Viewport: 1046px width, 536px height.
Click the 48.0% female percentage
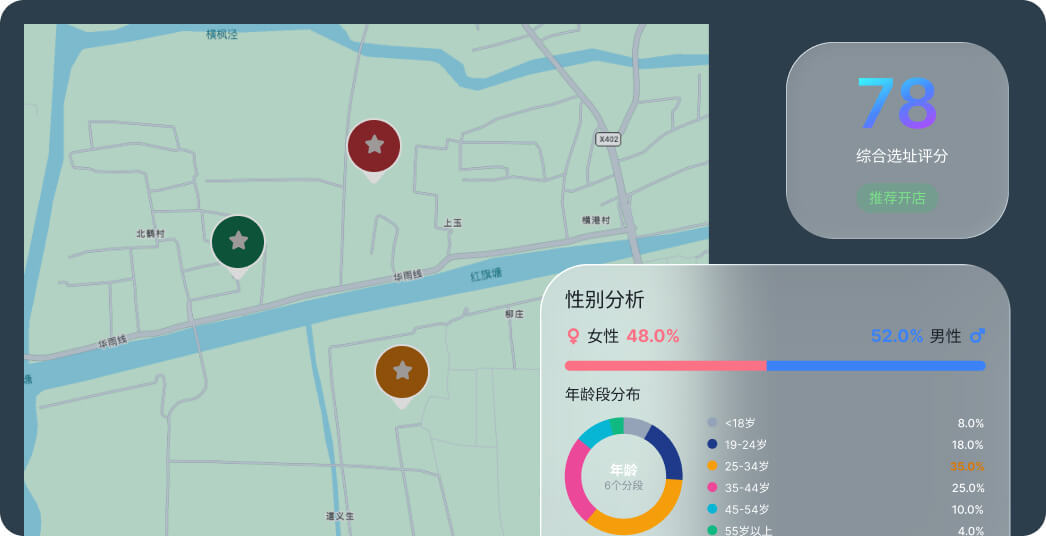652,336
